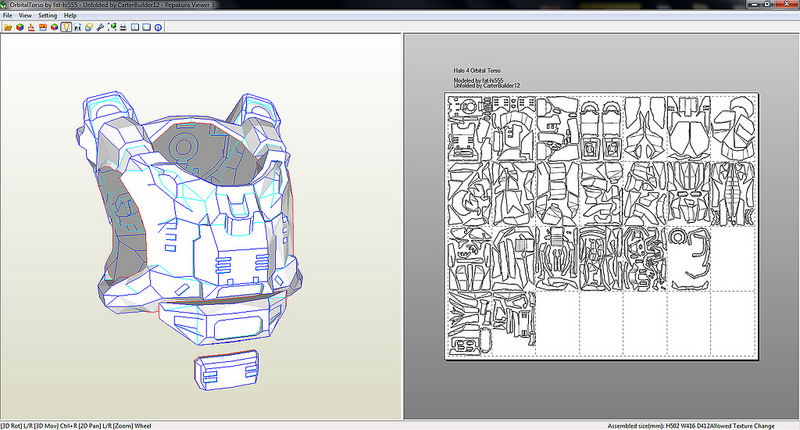Viewport: 800px width, 430px height.
Task: Click the unfolded pattern sheet in 2D view
Action: point(601,226)
